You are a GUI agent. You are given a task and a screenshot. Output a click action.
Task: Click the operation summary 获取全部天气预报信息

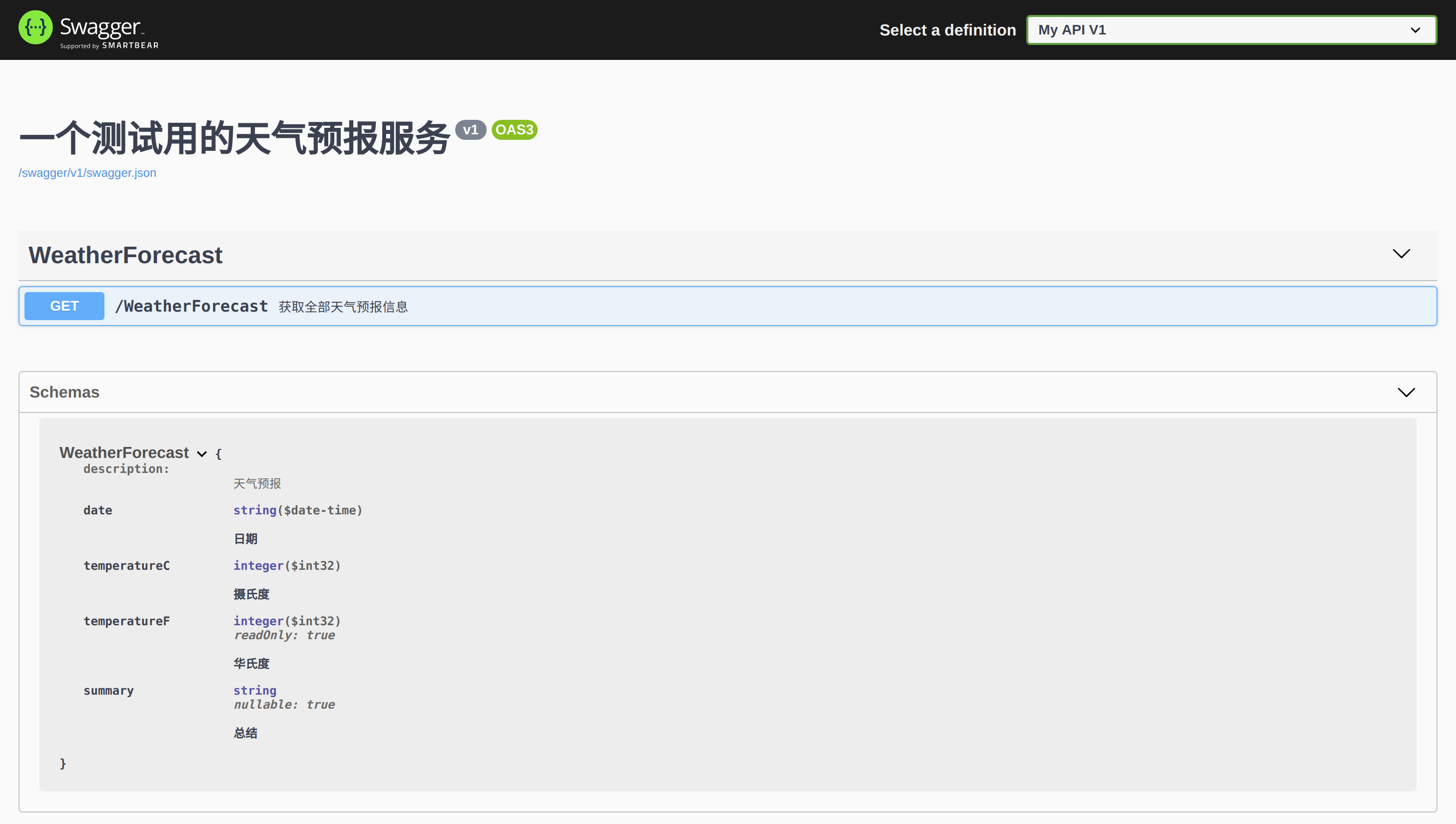tap(343, 307)
